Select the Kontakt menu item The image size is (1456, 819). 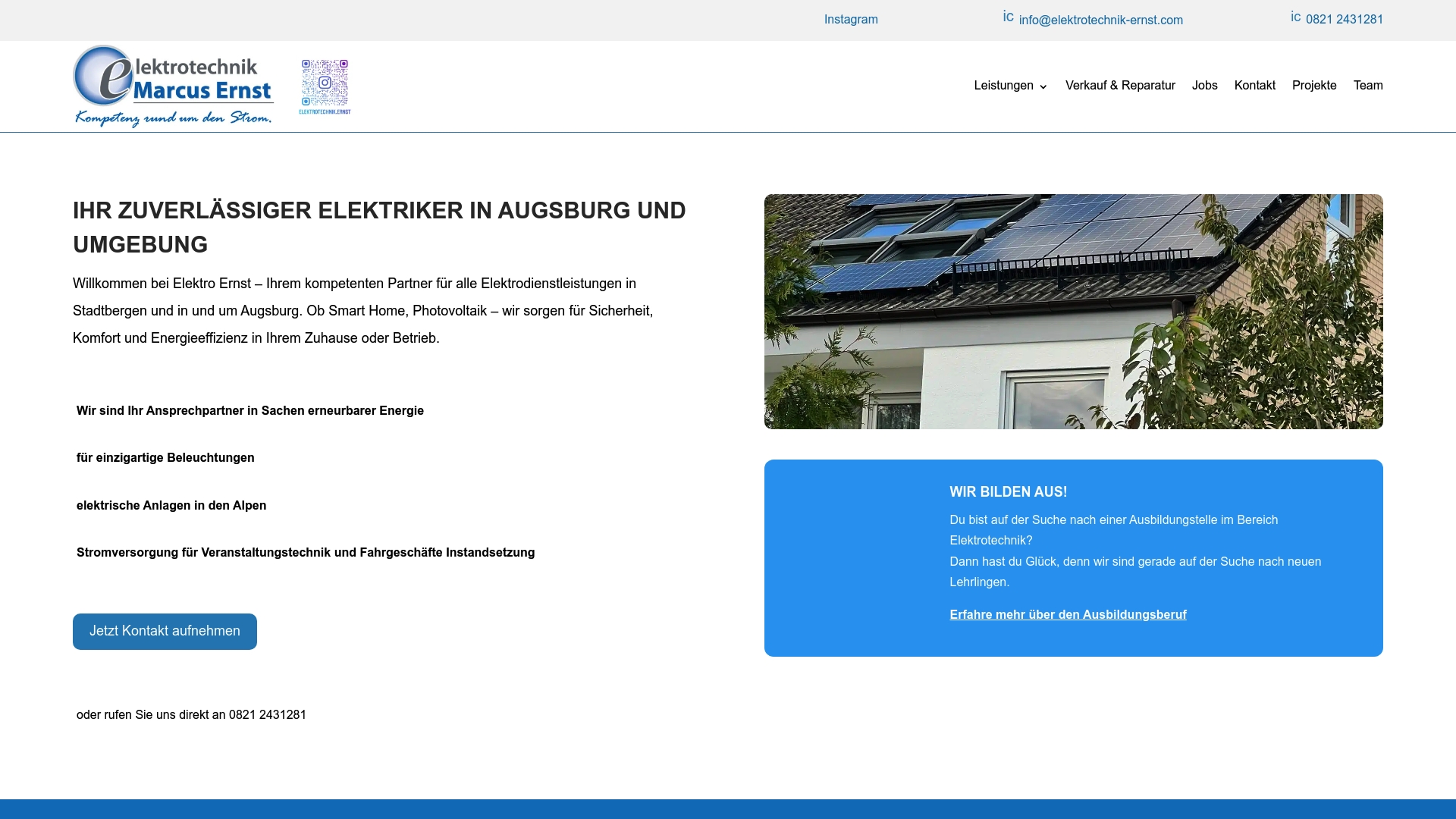point(1255,86)
